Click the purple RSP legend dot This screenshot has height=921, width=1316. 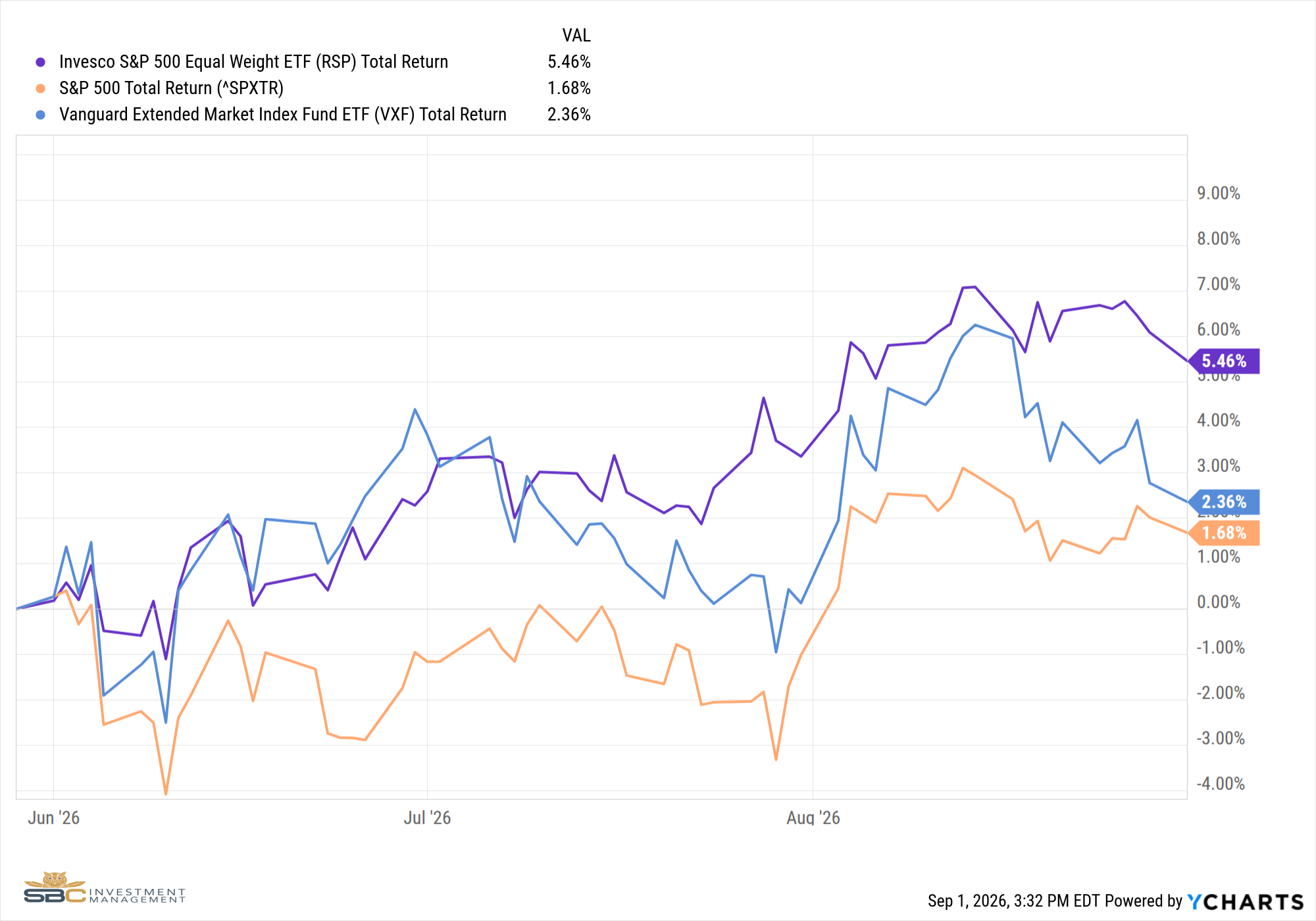point(41,62)
